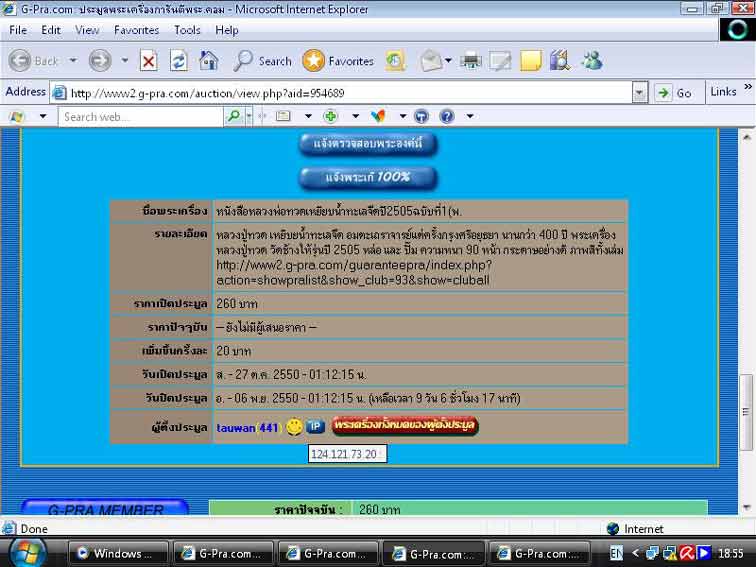Click the Stop loading red X icon
This screenshot has height=567, width=756.
148,61
